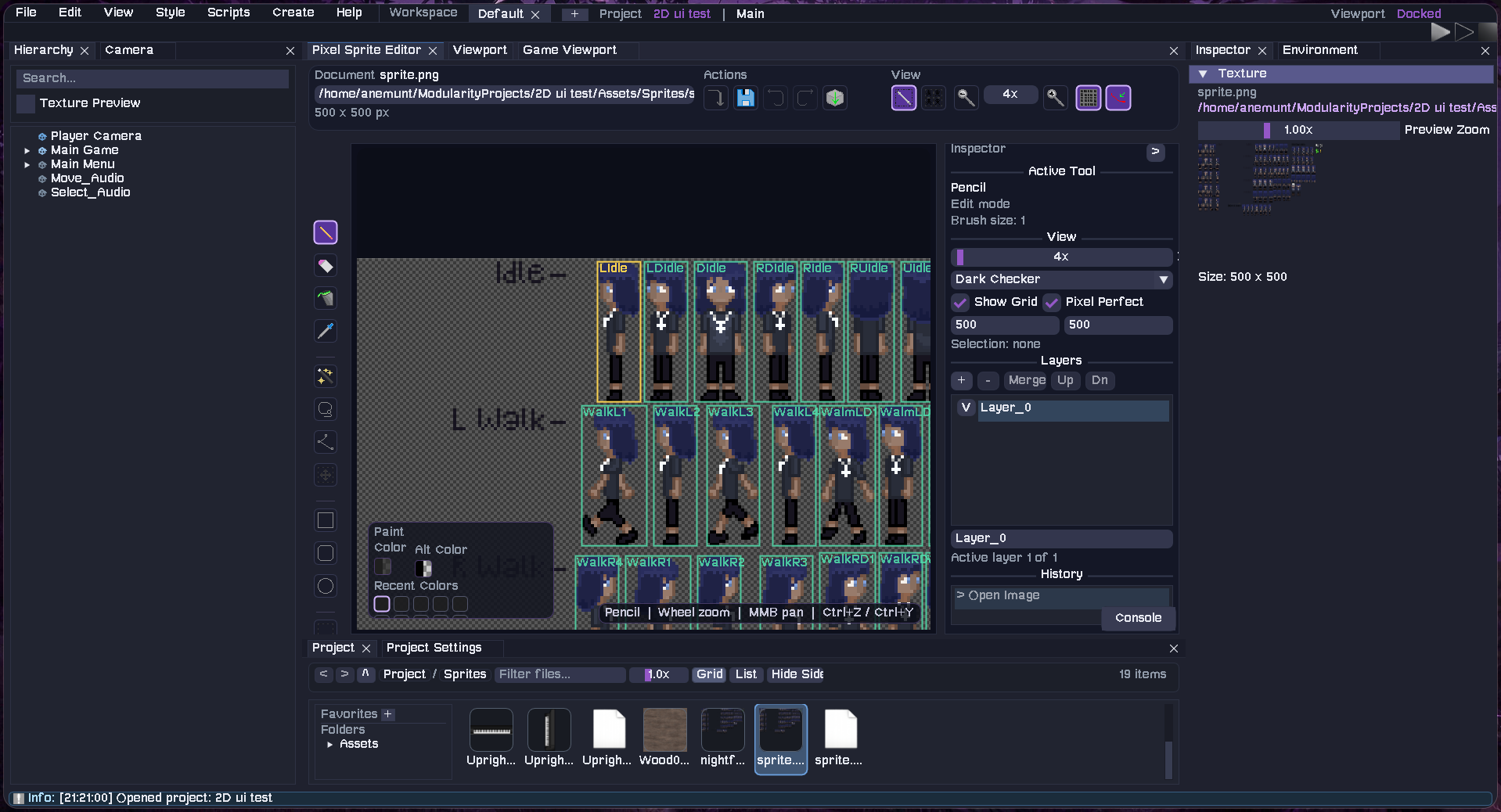The image size is (1501, 812).
Task: Expand the Assets folder tree
Action: pos(329,744)
